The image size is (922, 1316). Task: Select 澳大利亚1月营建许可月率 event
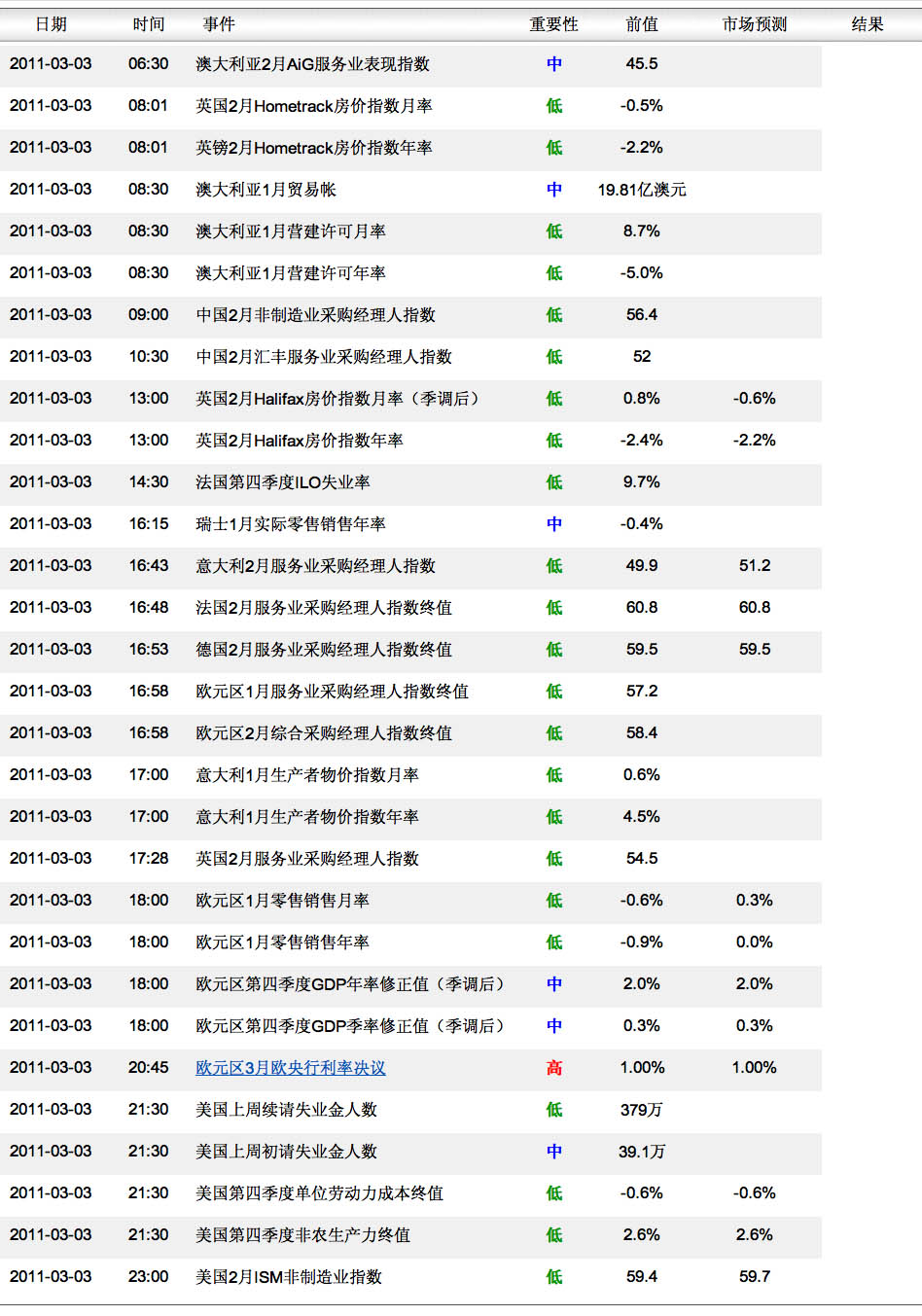tap(291, 231)
